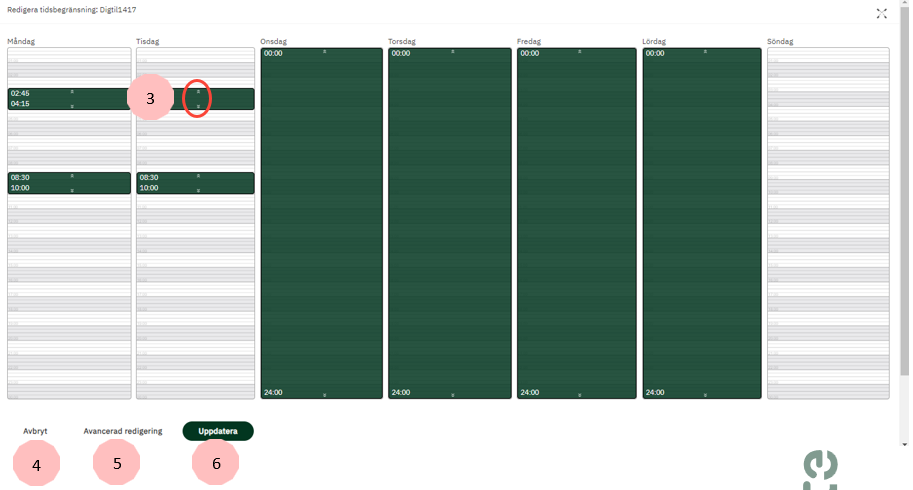Click the Måndag column header
This screenshot has width=913, height=490.
21,41
